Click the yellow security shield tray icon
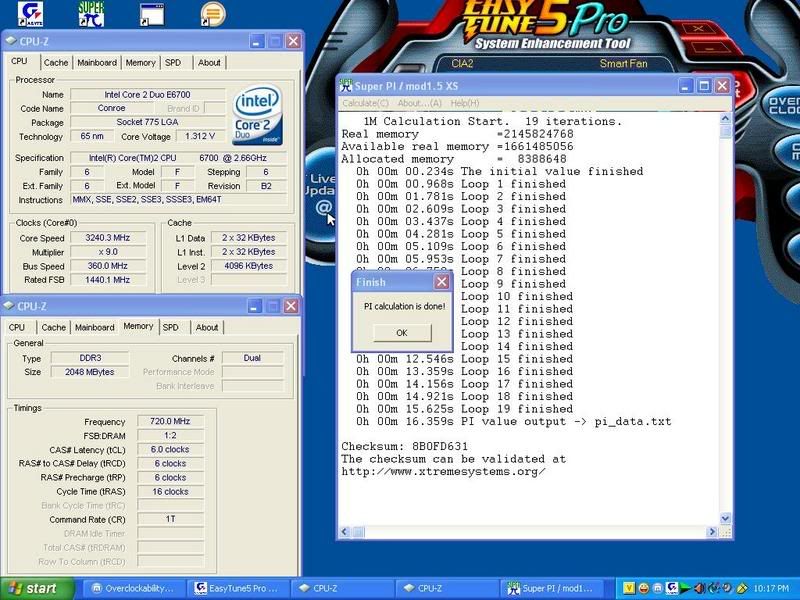 pyautogui.click(x=742, y=588)
